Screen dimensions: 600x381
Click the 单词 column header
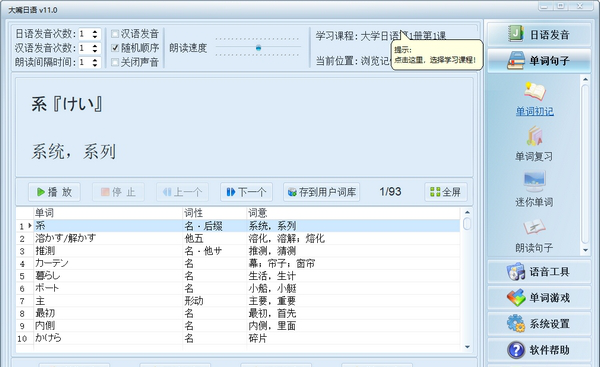[x=44, y=213]
